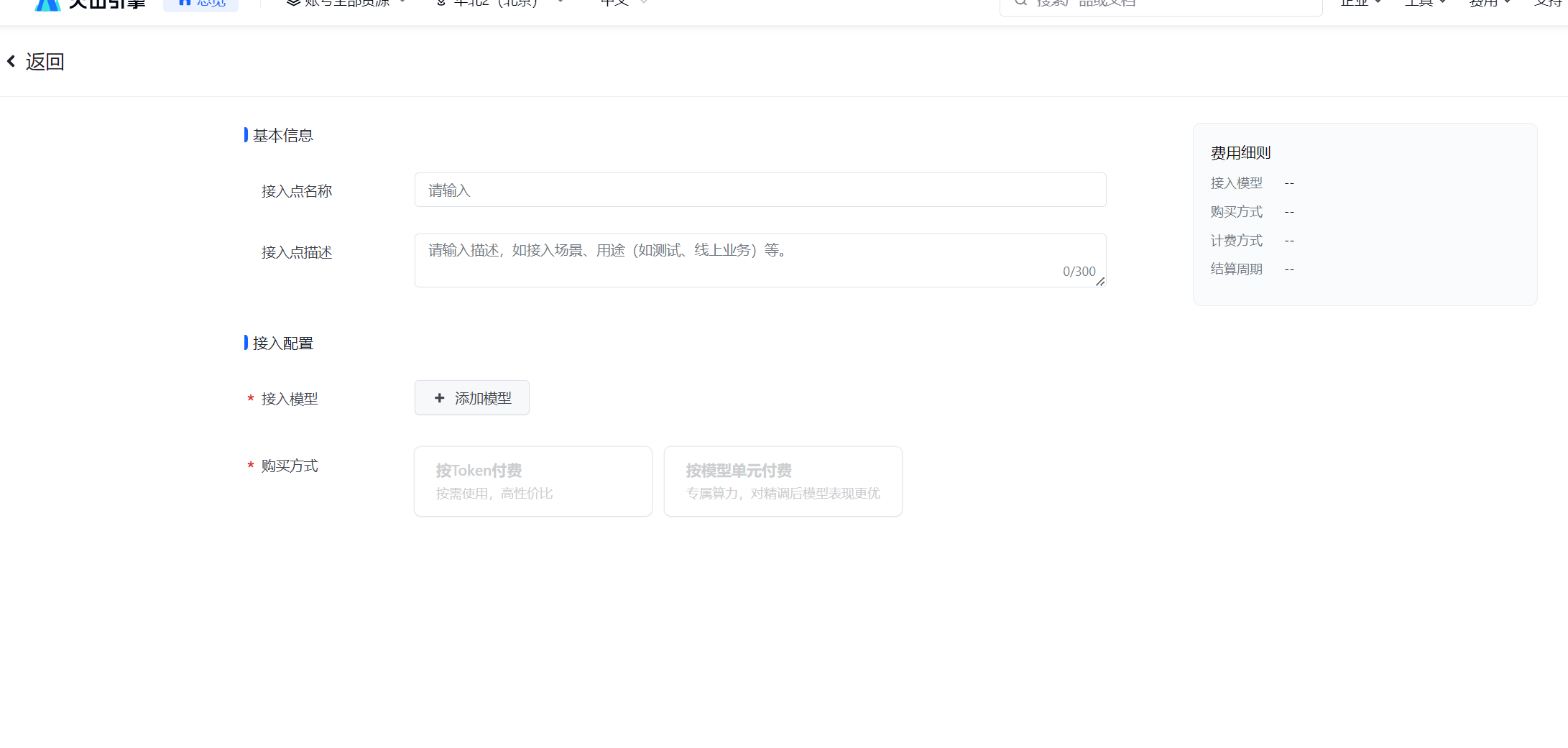This screenshot has height=748, width=1568.
Task: Click the 接入点名称 field label
Action: [x=297, y=191]
